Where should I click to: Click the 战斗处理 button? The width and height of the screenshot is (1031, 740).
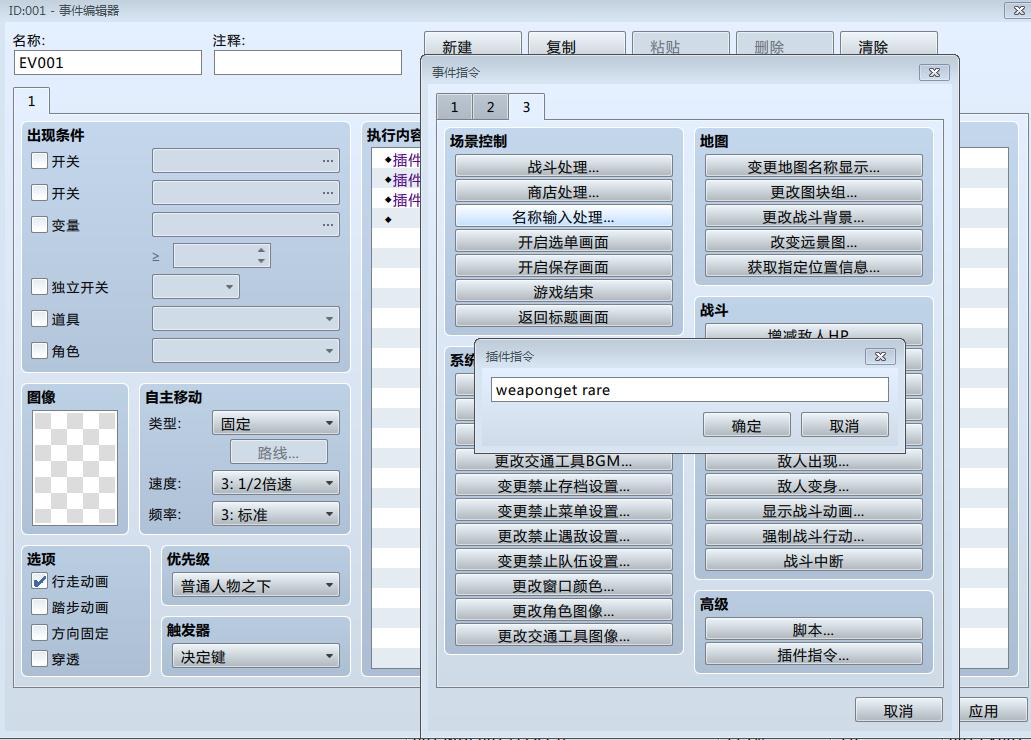pyautogui.click(x=563, y=167)
